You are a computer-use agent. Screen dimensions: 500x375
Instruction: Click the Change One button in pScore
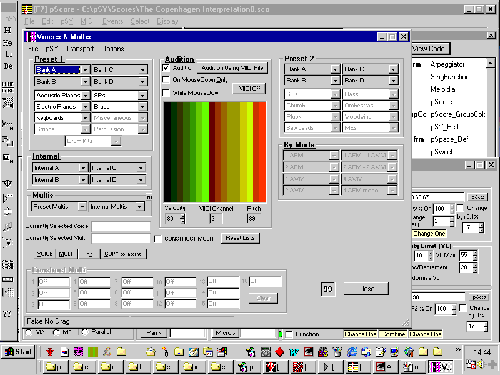click(429, 234)
